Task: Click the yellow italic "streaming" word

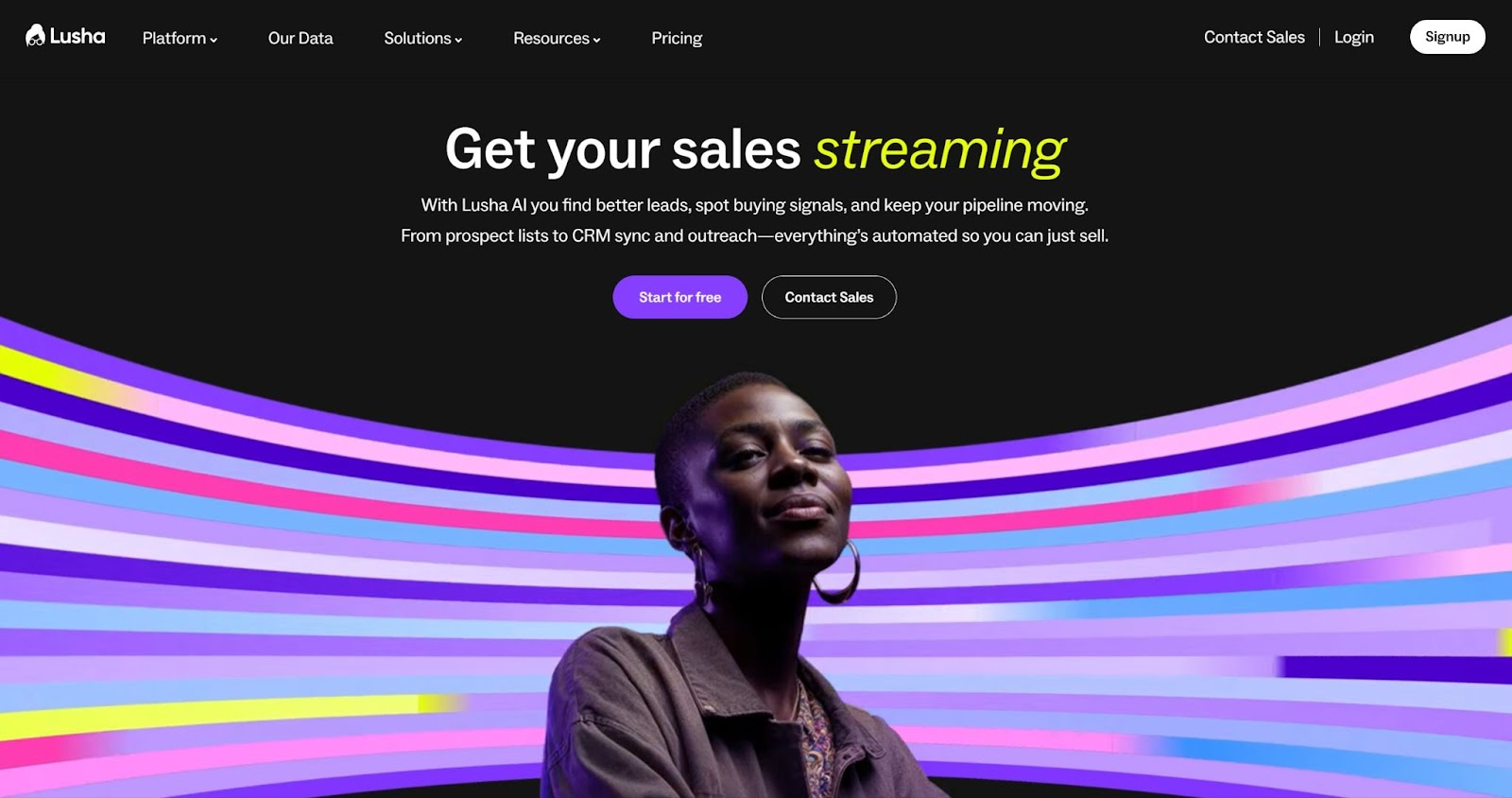Action: (940, 149)
